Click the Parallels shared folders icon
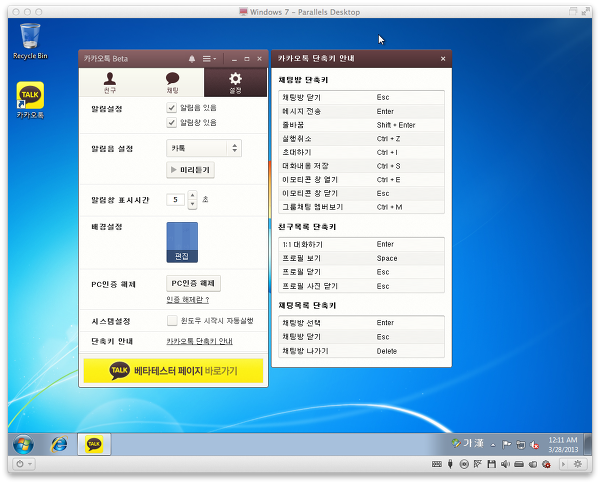This screenshot has width=600, height=484. point(533,464)
